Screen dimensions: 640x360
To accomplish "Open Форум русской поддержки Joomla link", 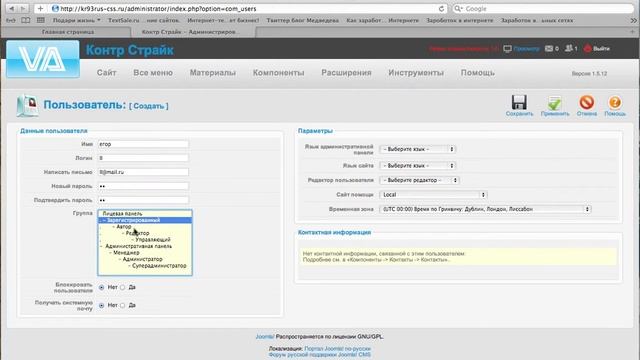I will [x=320, y=355].
